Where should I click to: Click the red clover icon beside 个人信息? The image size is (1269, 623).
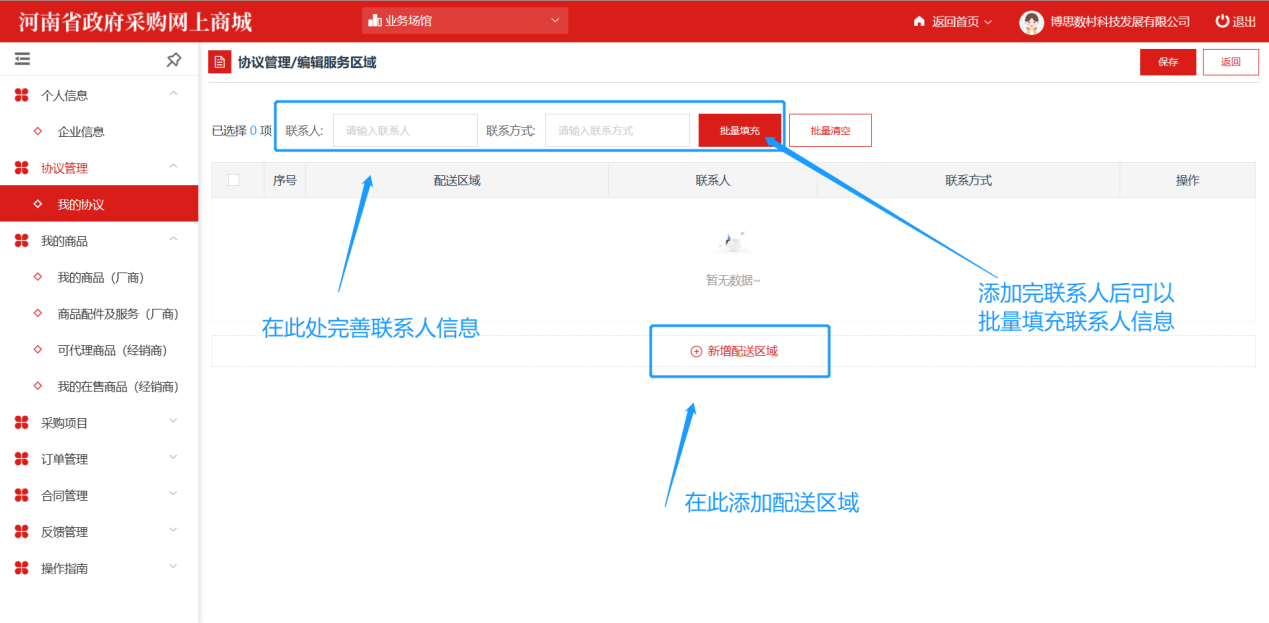pos(22,95)
